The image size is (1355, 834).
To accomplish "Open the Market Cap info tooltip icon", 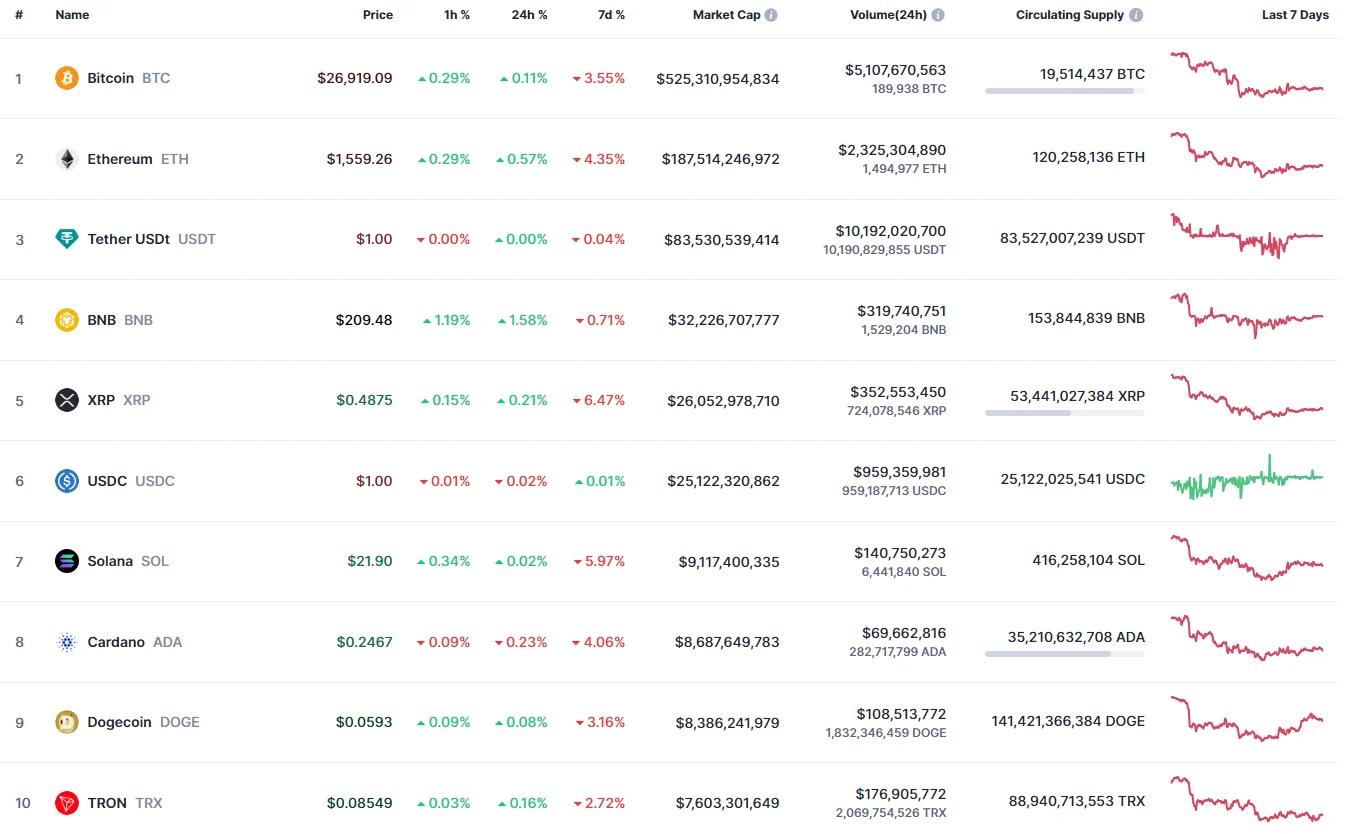I will pos(771,15).
